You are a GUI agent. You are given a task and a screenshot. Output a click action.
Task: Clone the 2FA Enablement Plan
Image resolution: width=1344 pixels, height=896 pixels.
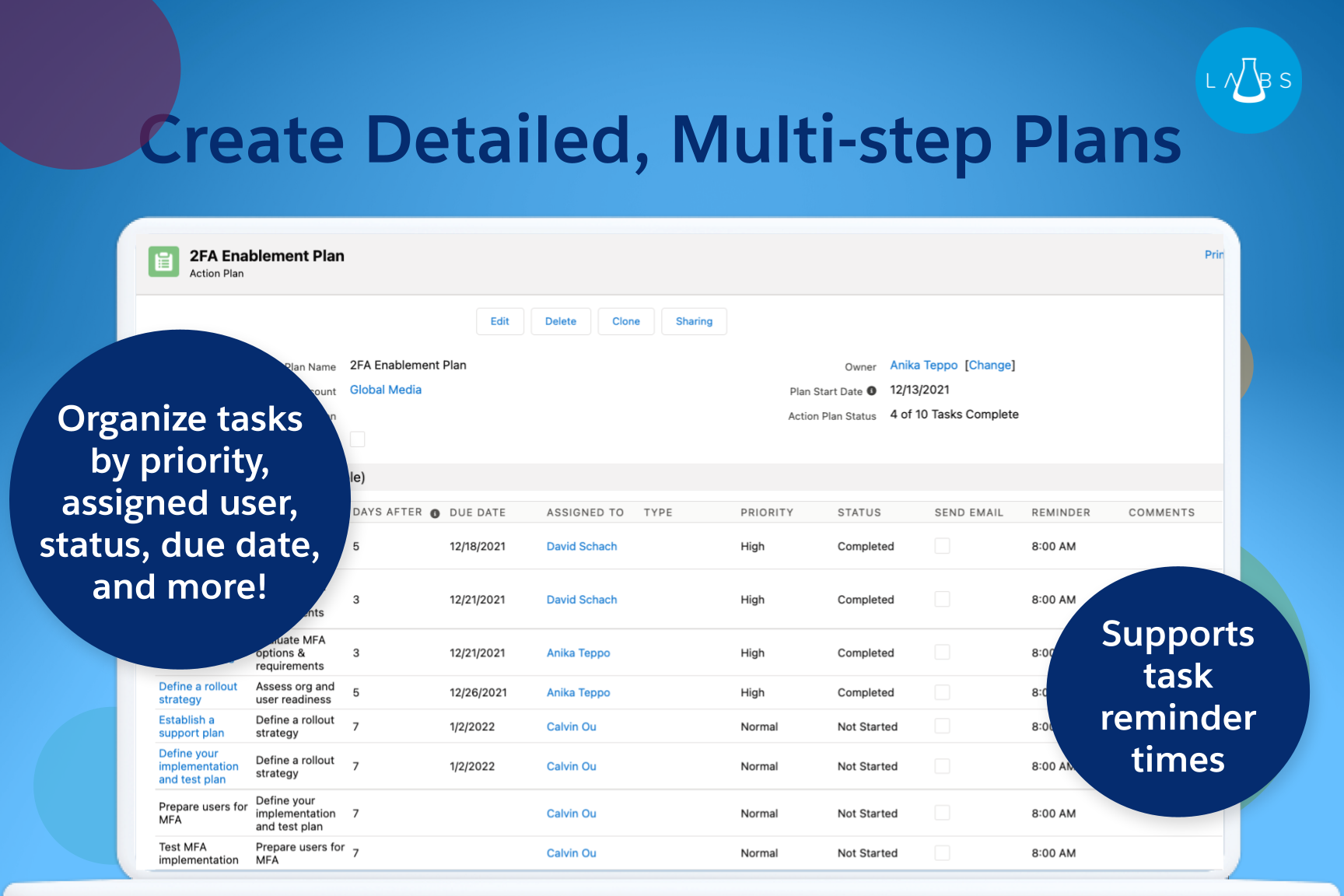click(626, 321)
